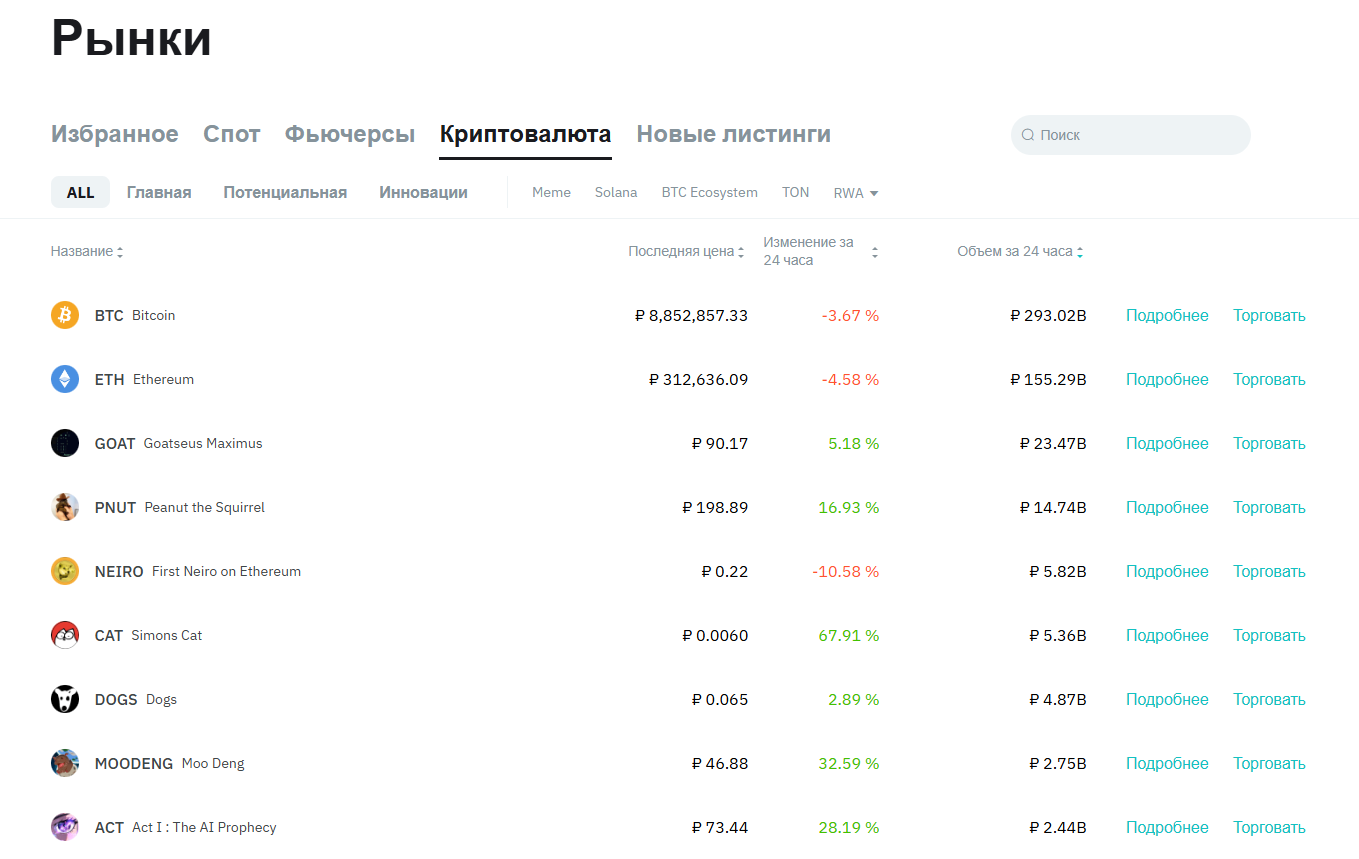The image size is (1359, 859).
Task: Select the Инновации filter
Action: point(423,192)
